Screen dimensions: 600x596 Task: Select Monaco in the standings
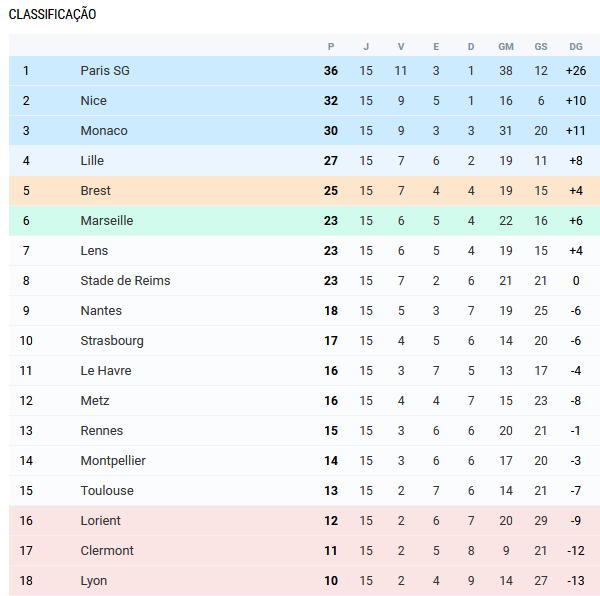click(104, 131)
